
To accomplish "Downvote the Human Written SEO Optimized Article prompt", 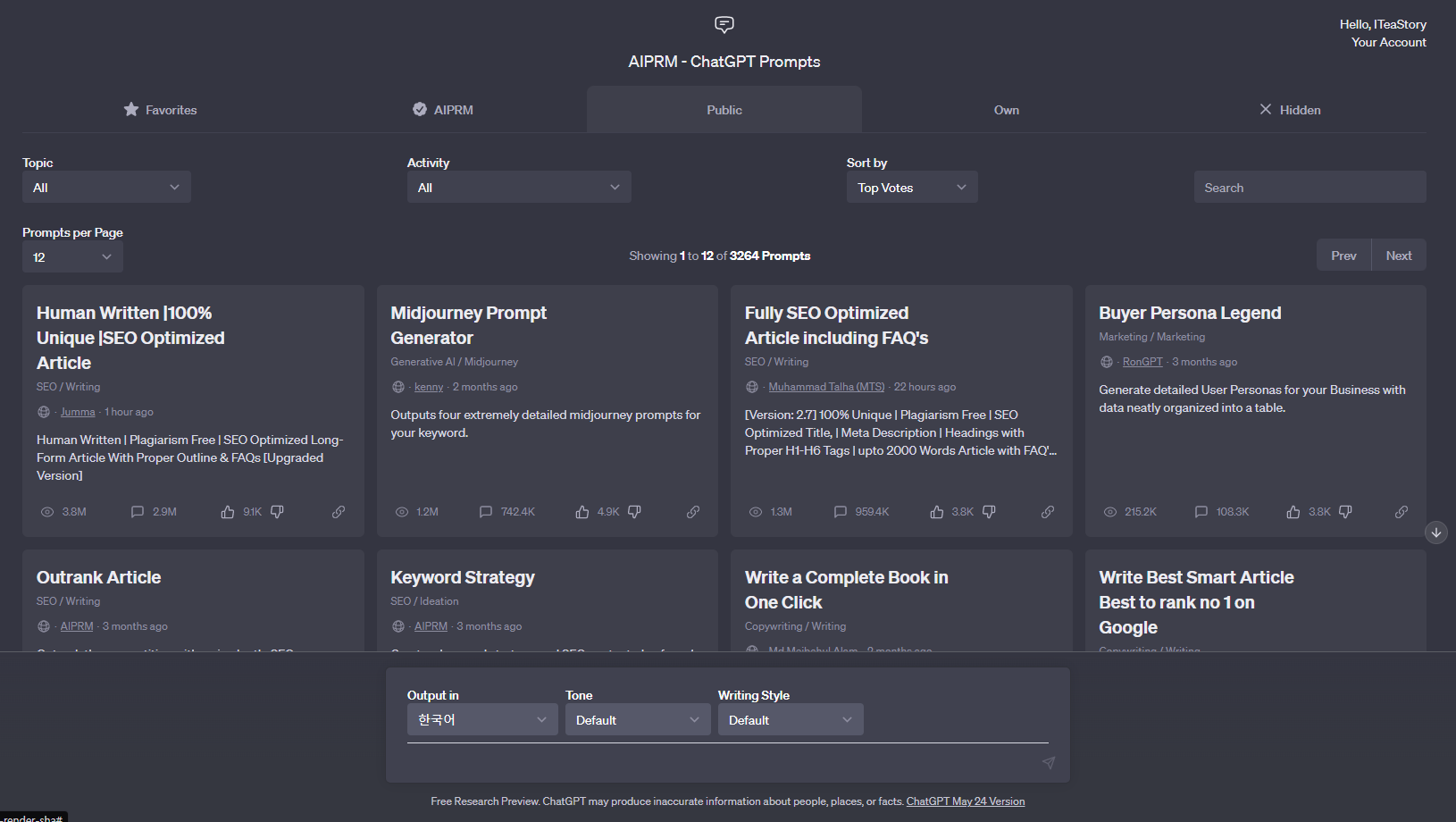I will (x=277, y=512).
